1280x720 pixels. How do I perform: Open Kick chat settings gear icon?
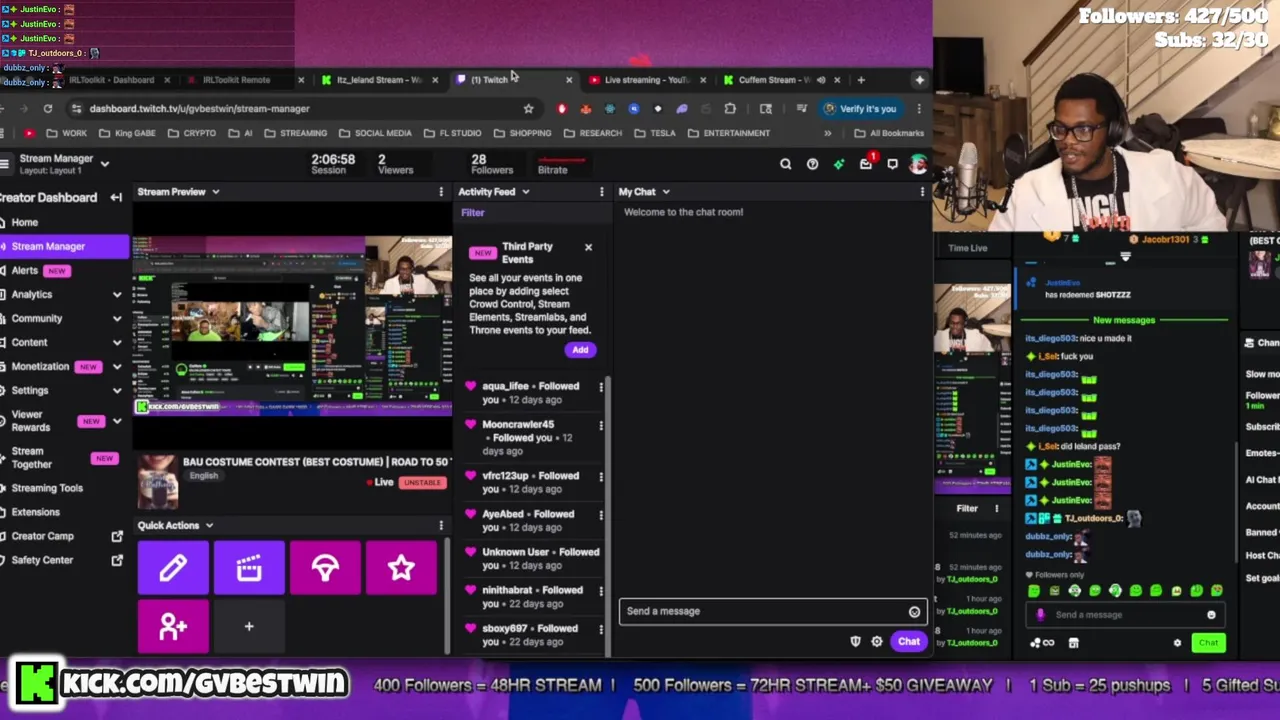coord(1177,643)
